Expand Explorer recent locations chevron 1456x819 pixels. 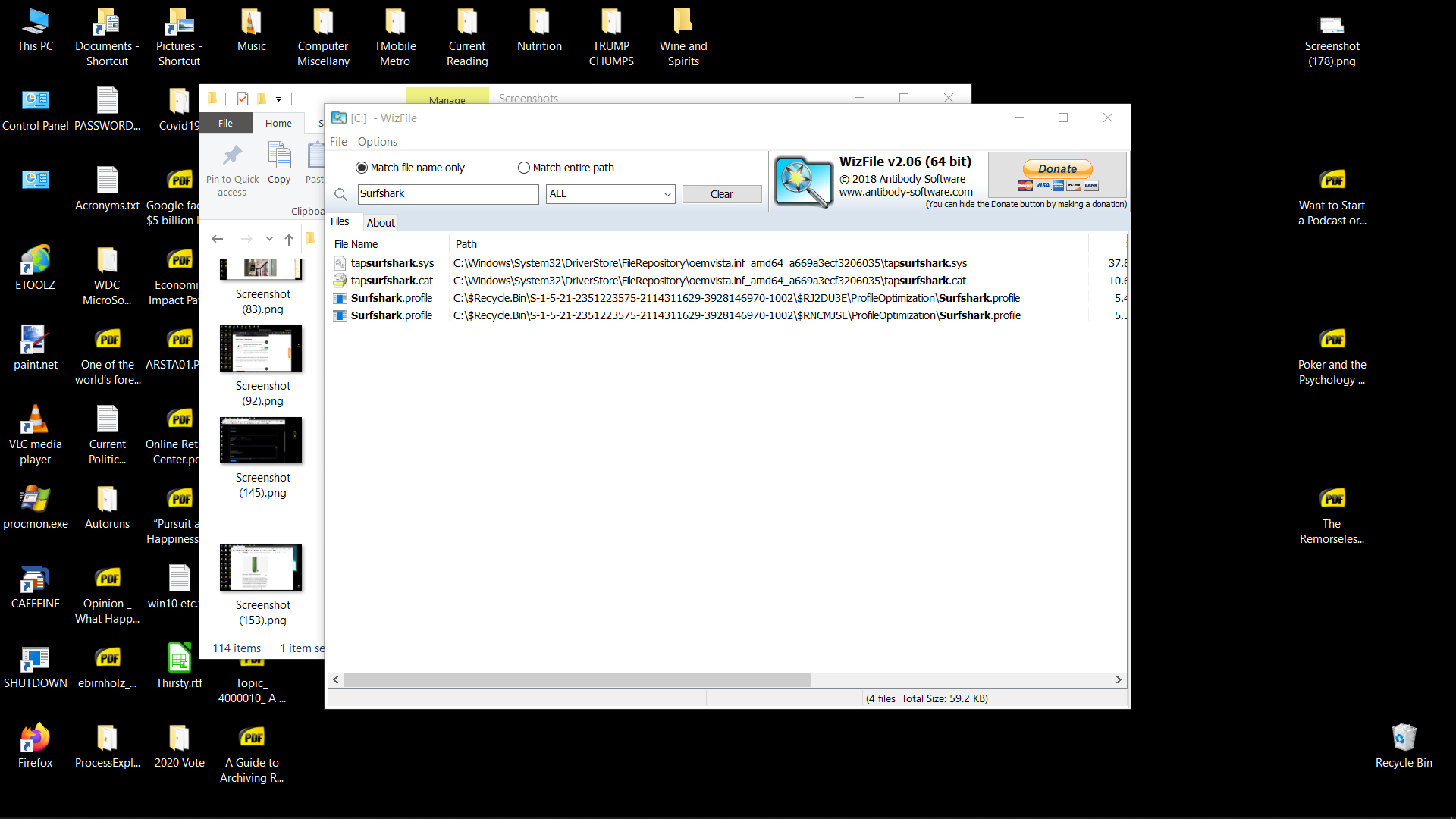click(x=269, y=239)
